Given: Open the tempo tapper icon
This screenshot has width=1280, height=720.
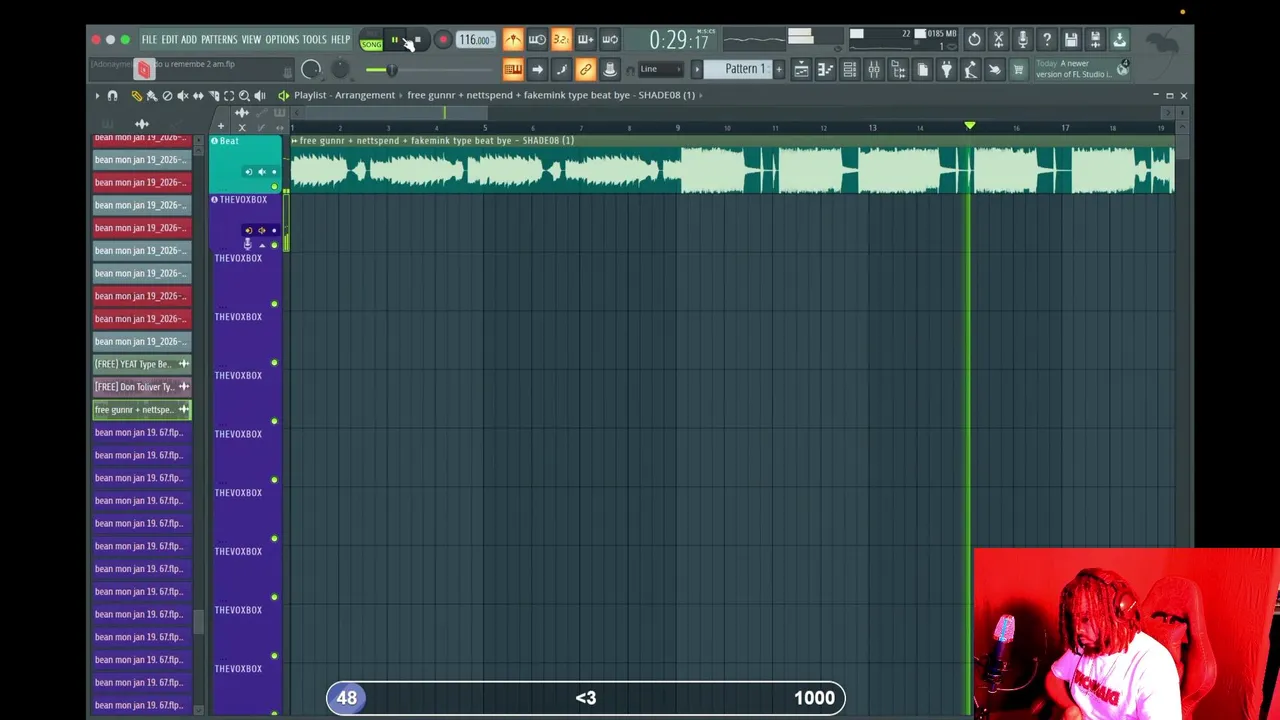Looking at the screenshot, I should (970, 69).
